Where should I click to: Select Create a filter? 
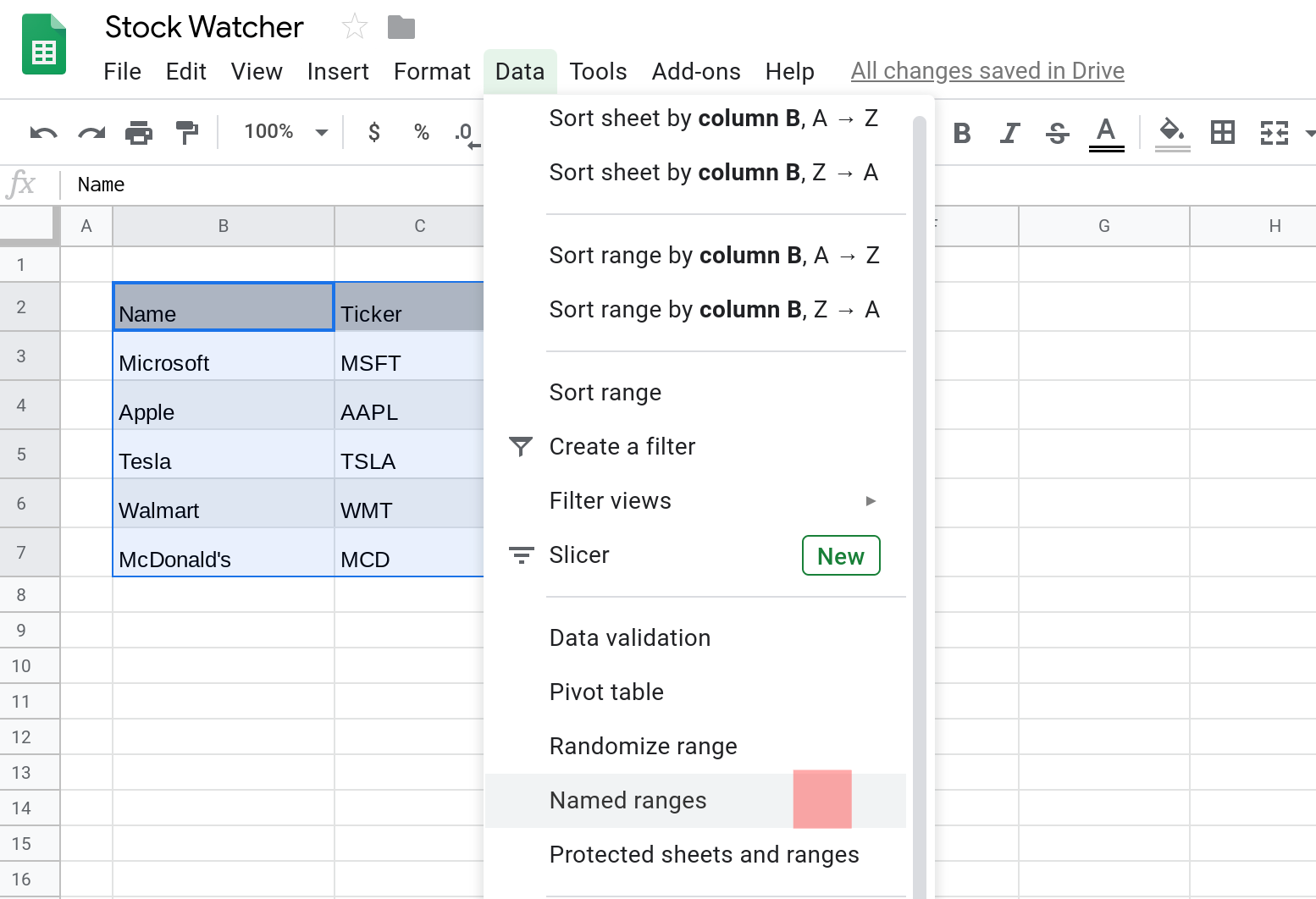tap(695, 447)
